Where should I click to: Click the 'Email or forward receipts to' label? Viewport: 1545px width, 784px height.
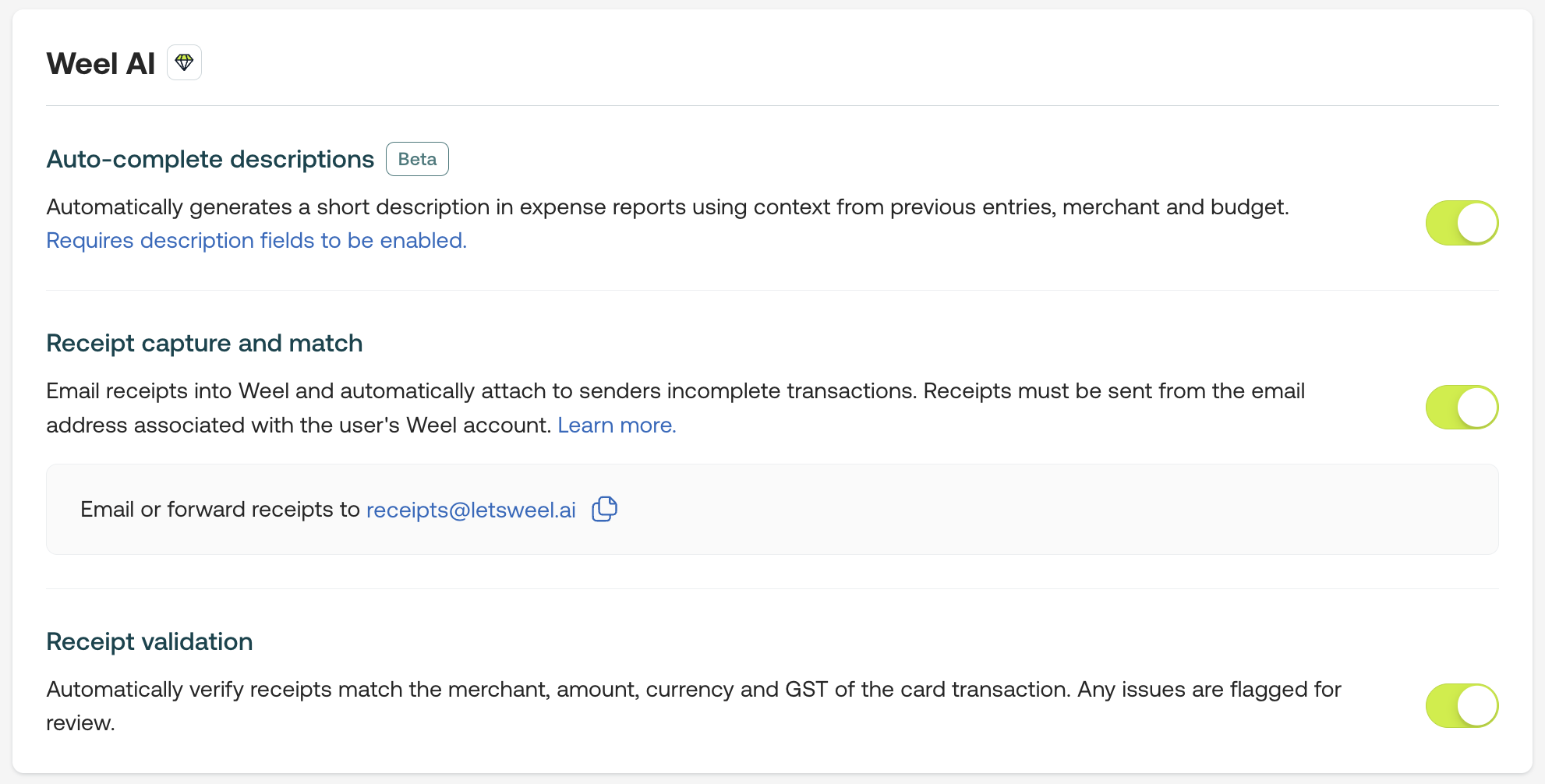click(x=220, y=510)
